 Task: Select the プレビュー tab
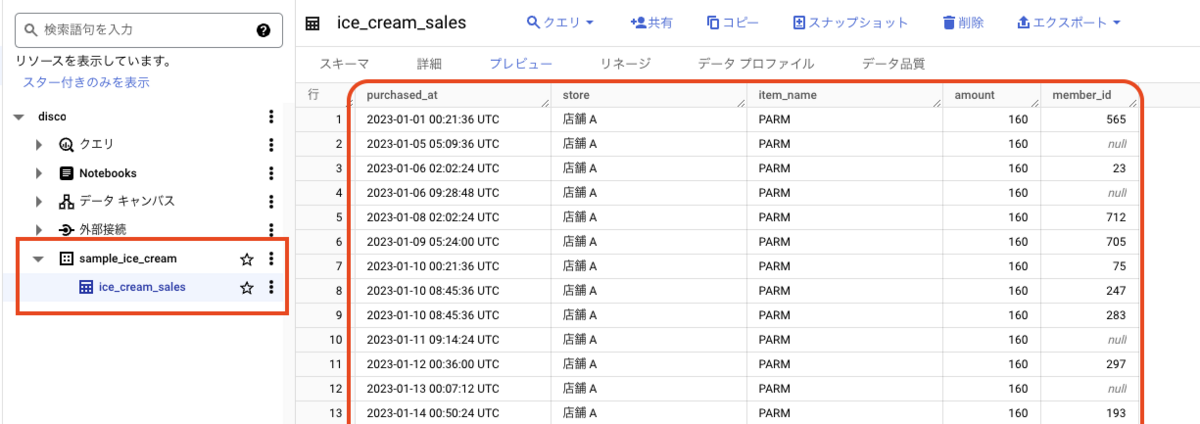click(520, 63)
